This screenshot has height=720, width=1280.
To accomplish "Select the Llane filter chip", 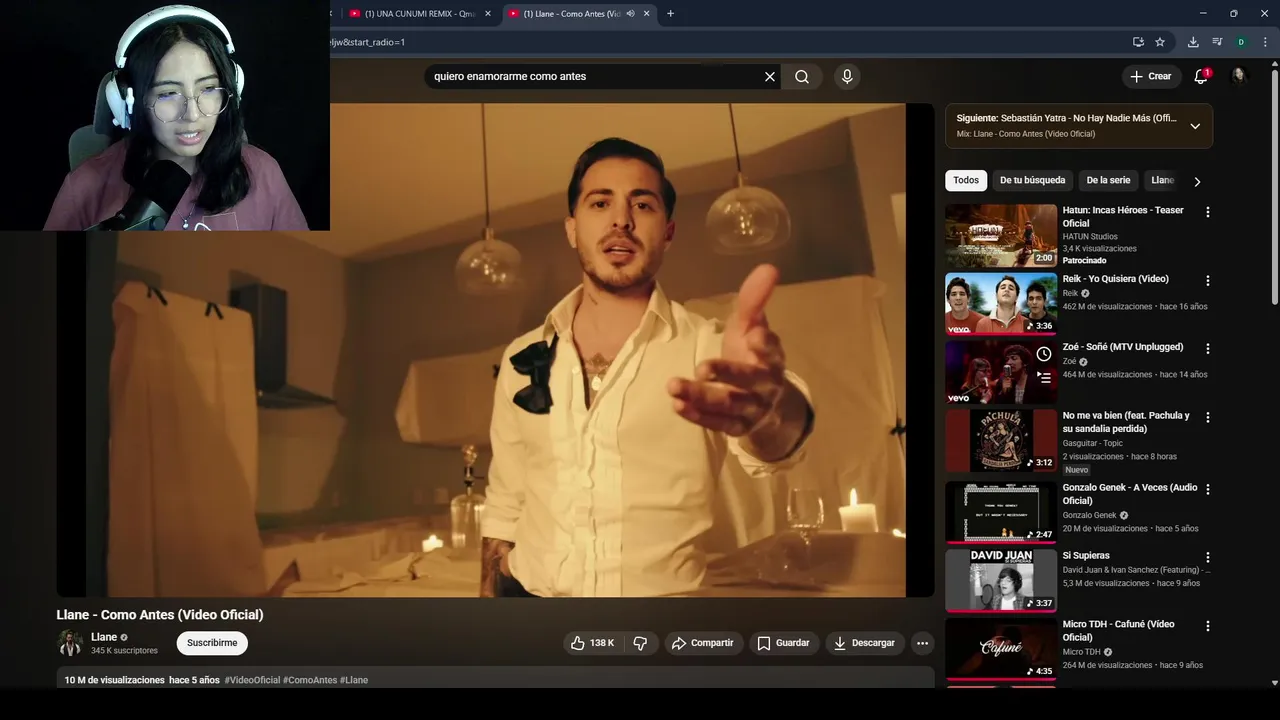I will (x=1162, y=180).
